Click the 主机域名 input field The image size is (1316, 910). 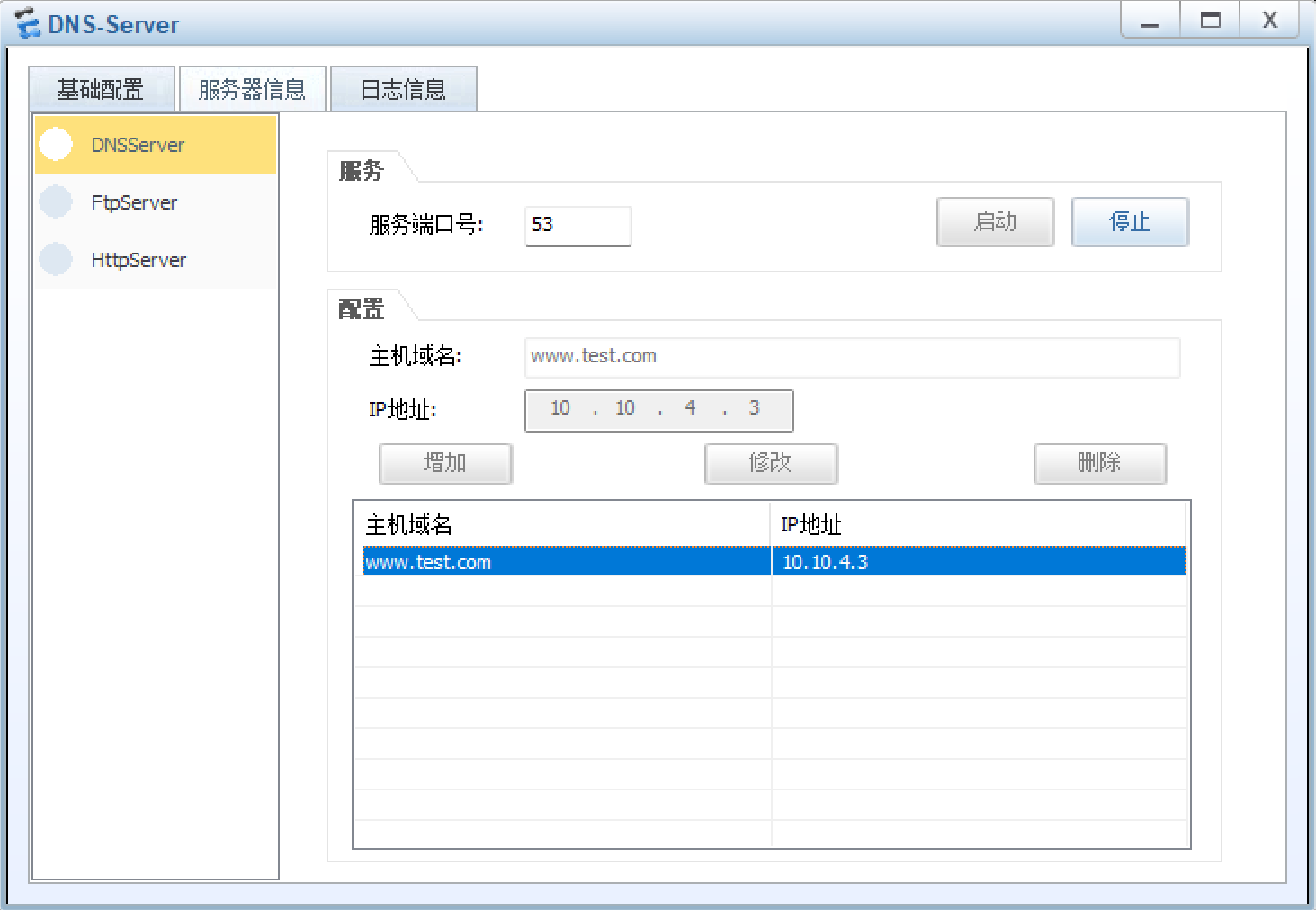[851, 357]
